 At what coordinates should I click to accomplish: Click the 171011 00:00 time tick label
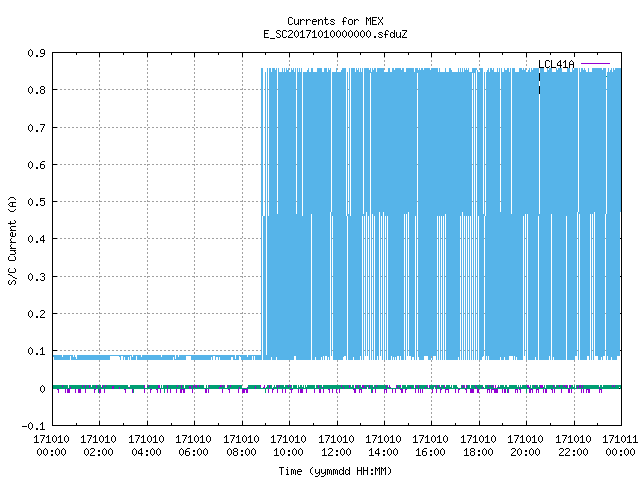pyautogui.click(x=620, y=446)
